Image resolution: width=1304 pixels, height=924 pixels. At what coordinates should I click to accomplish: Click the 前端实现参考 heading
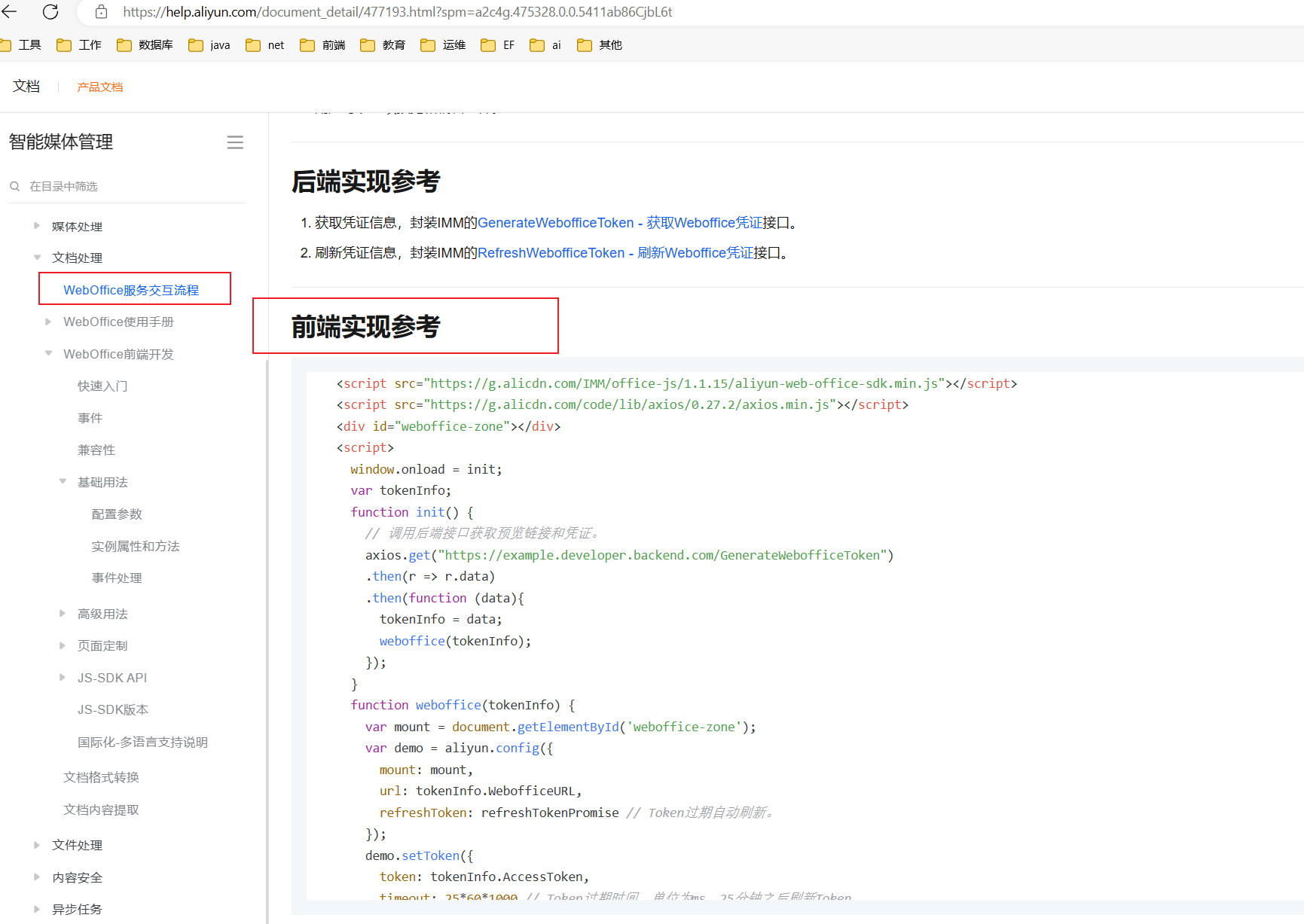tap(365, 327)
